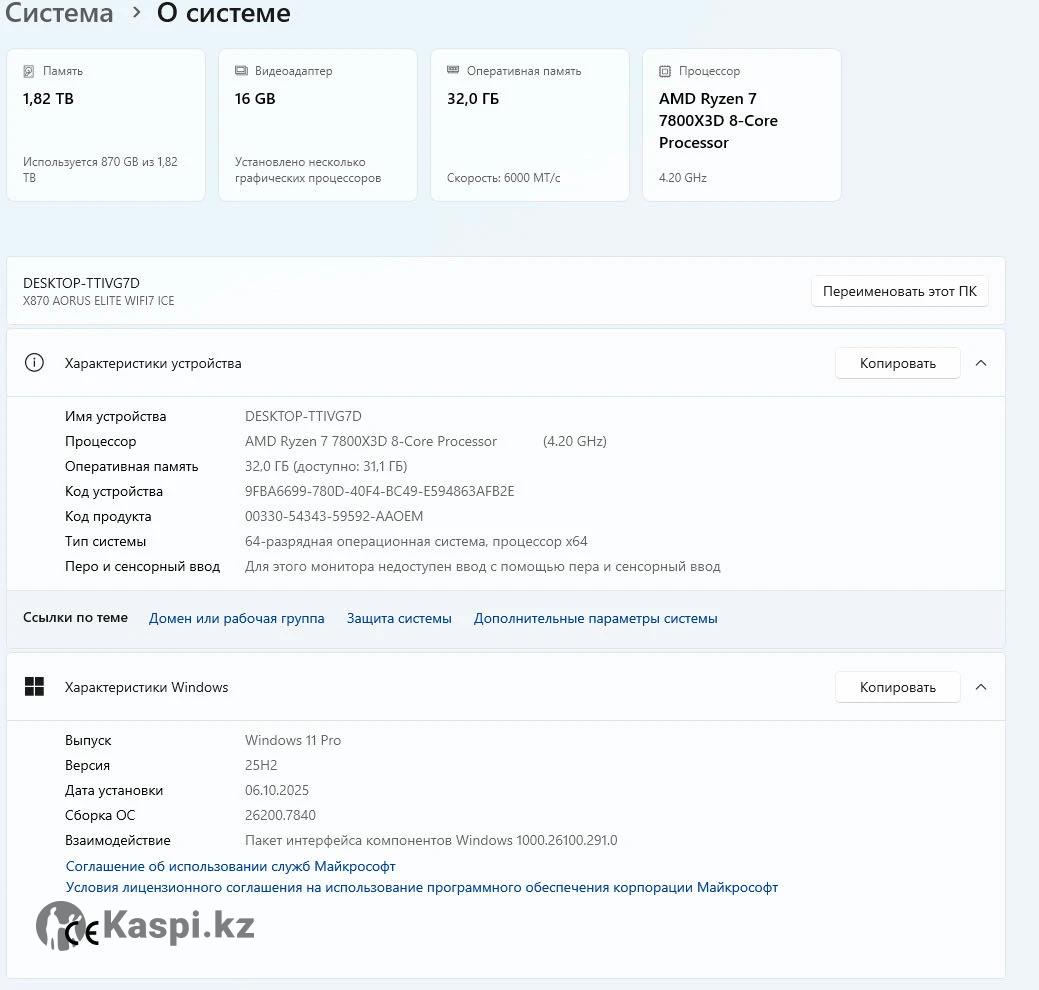Viewport: 1039px width, 990px height.
Task: Open the Видеоадаптер 16 GB card
Action: coord(318,126)
